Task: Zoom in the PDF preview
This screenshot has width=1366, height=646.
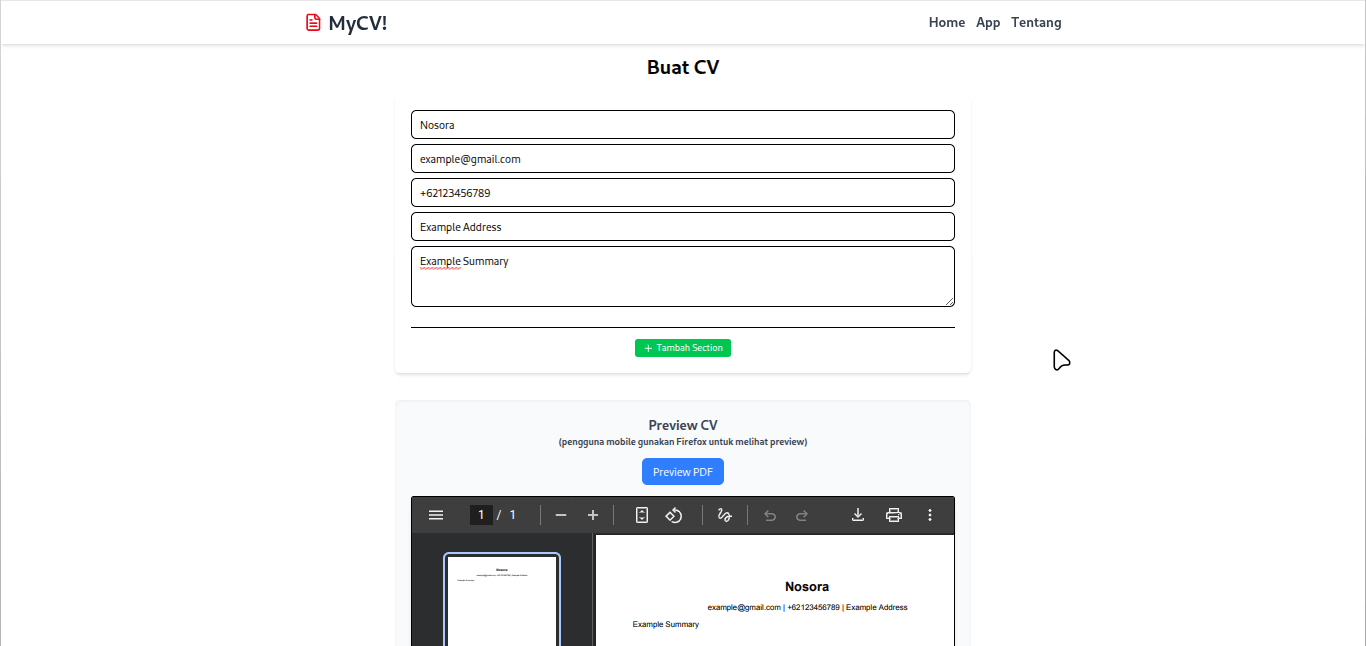Action: 593,515
